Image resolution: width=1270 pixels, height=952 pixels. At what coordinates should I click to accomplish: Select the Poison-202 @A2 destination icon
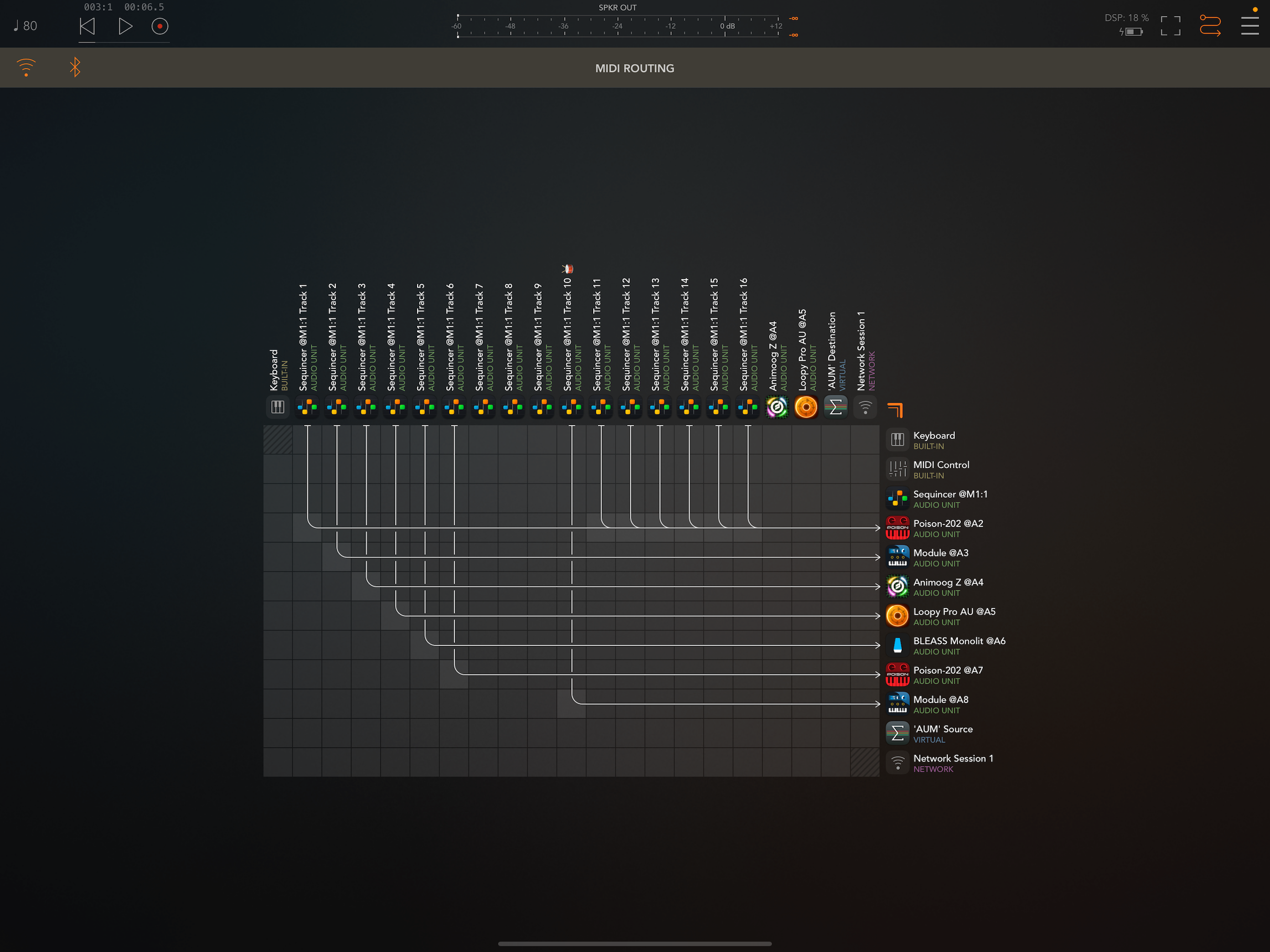coord(897,528)
